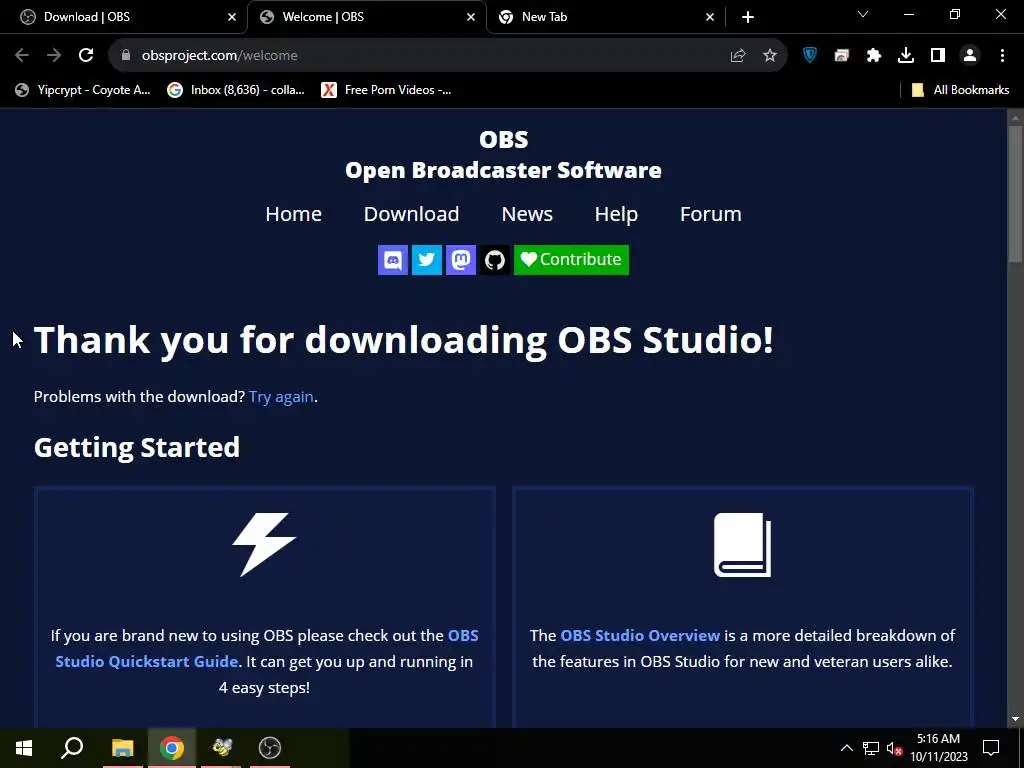Close the 'Download | OBS' tab
The image size is (1024, 768).
pos(232,17)
